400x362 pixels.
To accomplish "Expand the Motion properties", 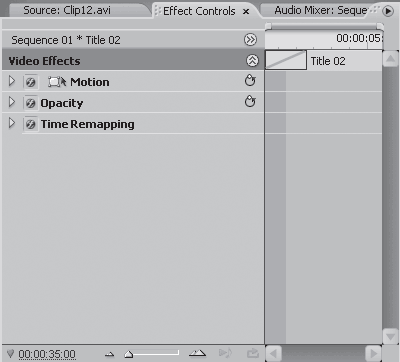I will click(12, 81).
